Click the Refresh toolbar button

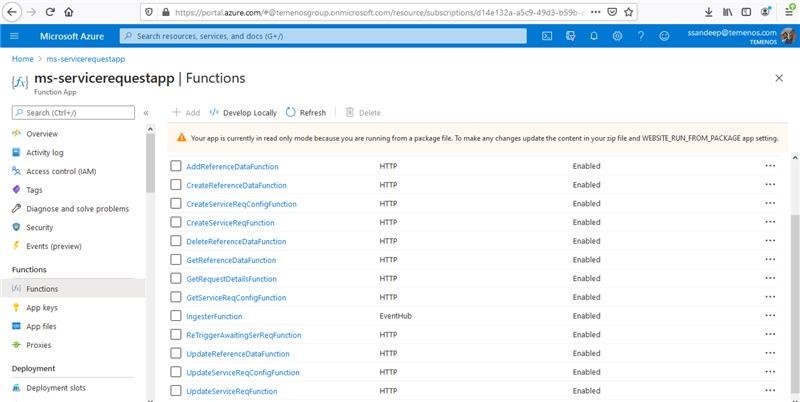click(x=305, y=113)
